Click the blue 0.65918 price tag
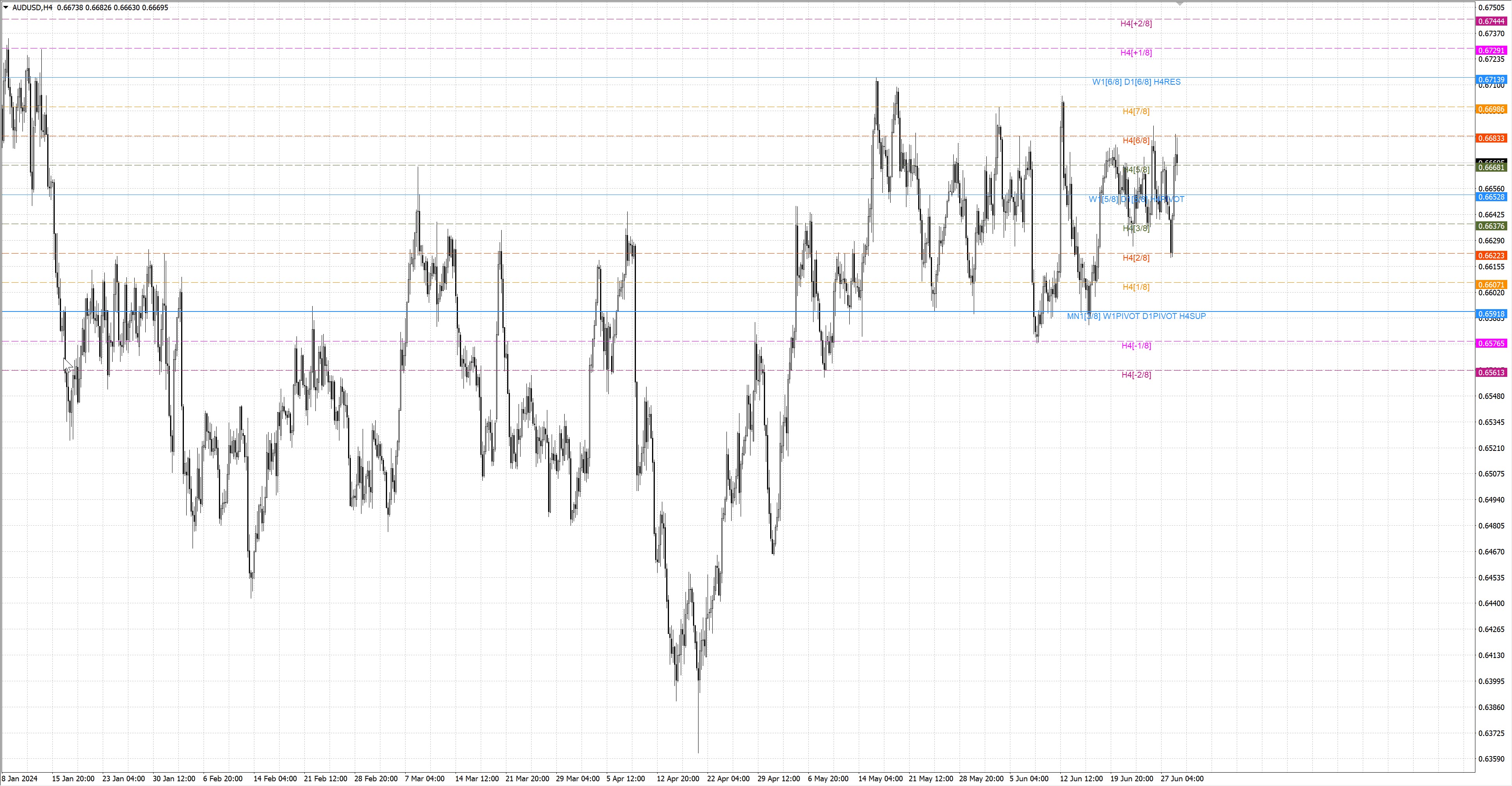Image resolution: width=1512 pixels, height=786 pixels. [x=1491, y=314]
